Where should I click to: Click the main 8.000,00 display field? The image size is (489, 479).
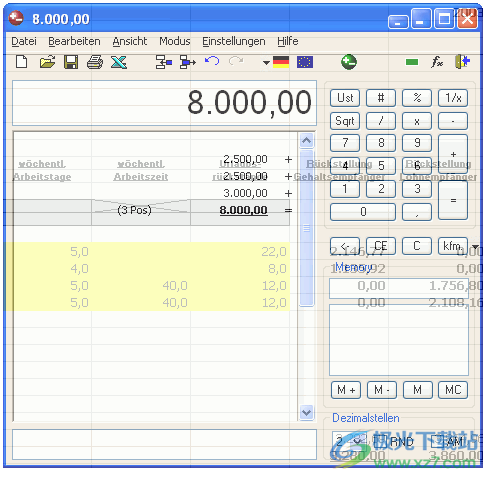[164, 103]
